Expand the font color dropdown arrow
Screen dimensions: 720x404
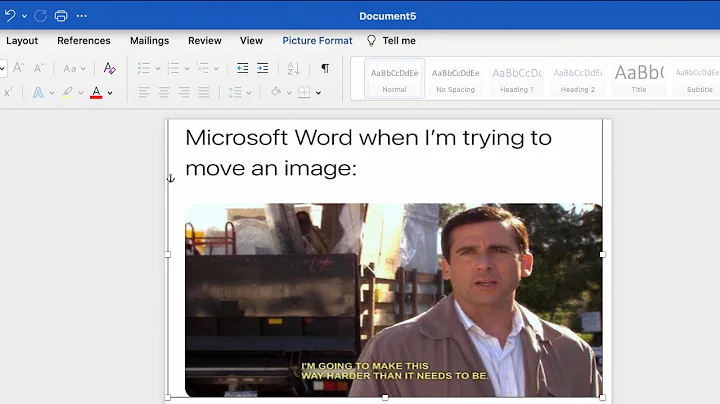click(110, 93)
